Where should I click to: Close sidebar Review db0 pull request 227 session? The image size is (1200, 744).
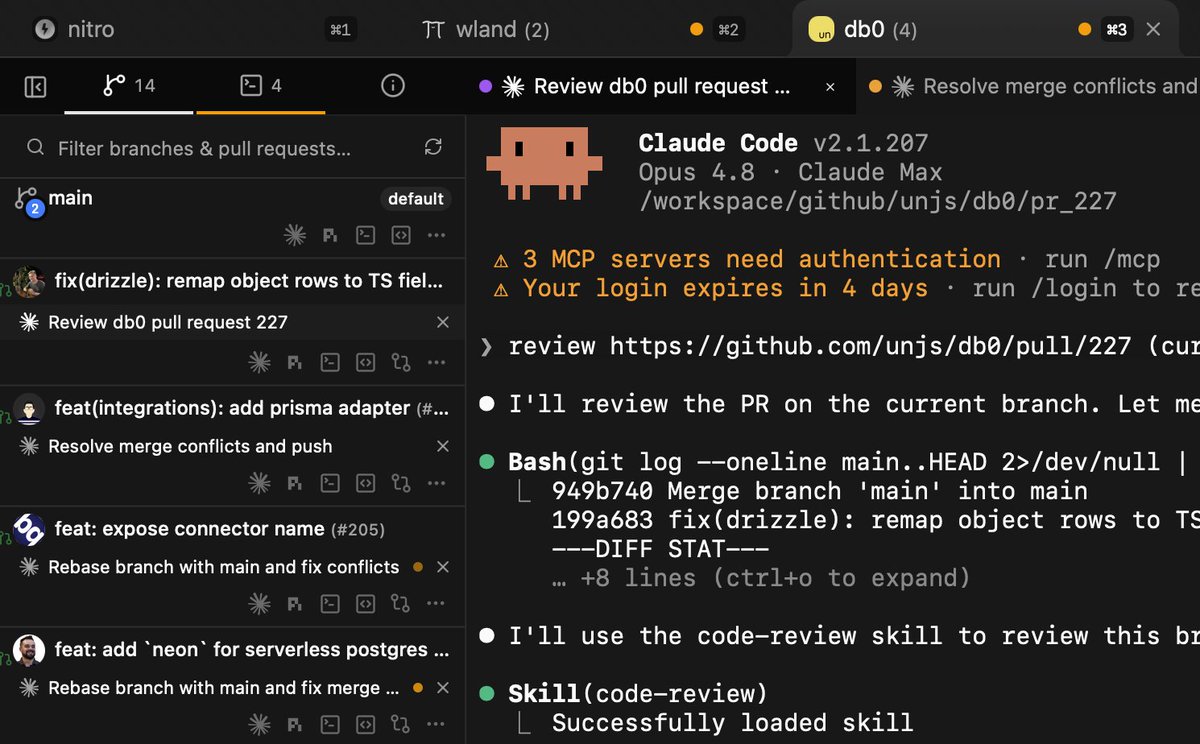[x=443, y=322]
